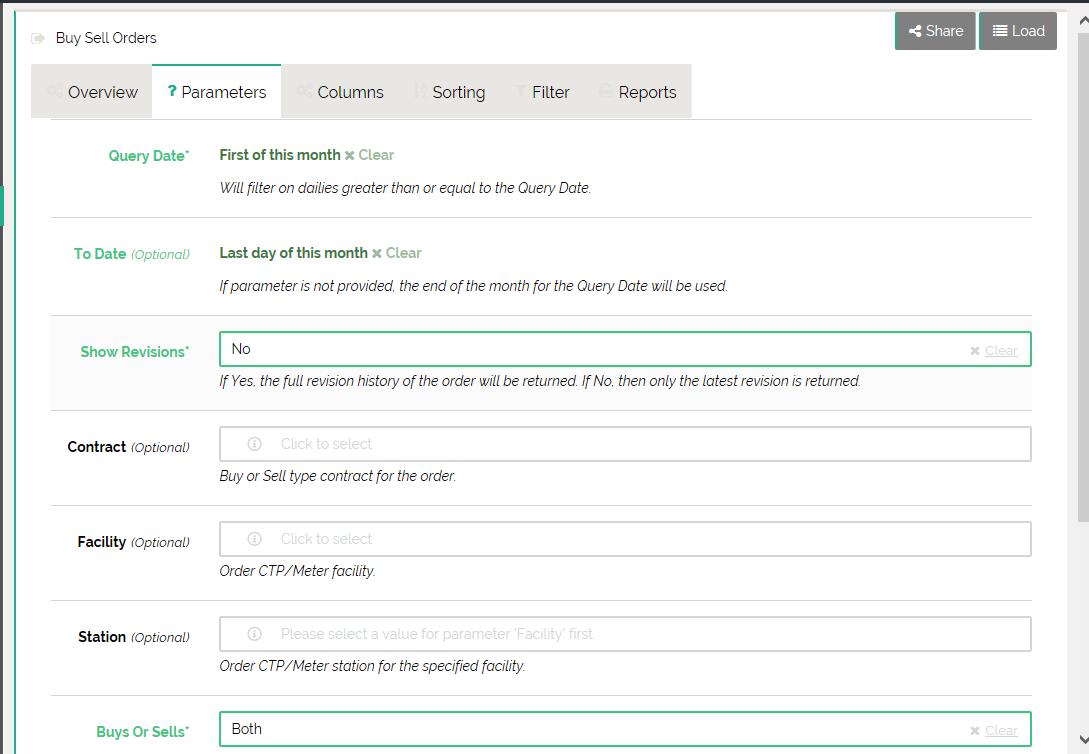Open the Buys Or Sells dropdown
Image resolution: width=1089 pixels, height=754 pixels.
(x=590, y=729)
